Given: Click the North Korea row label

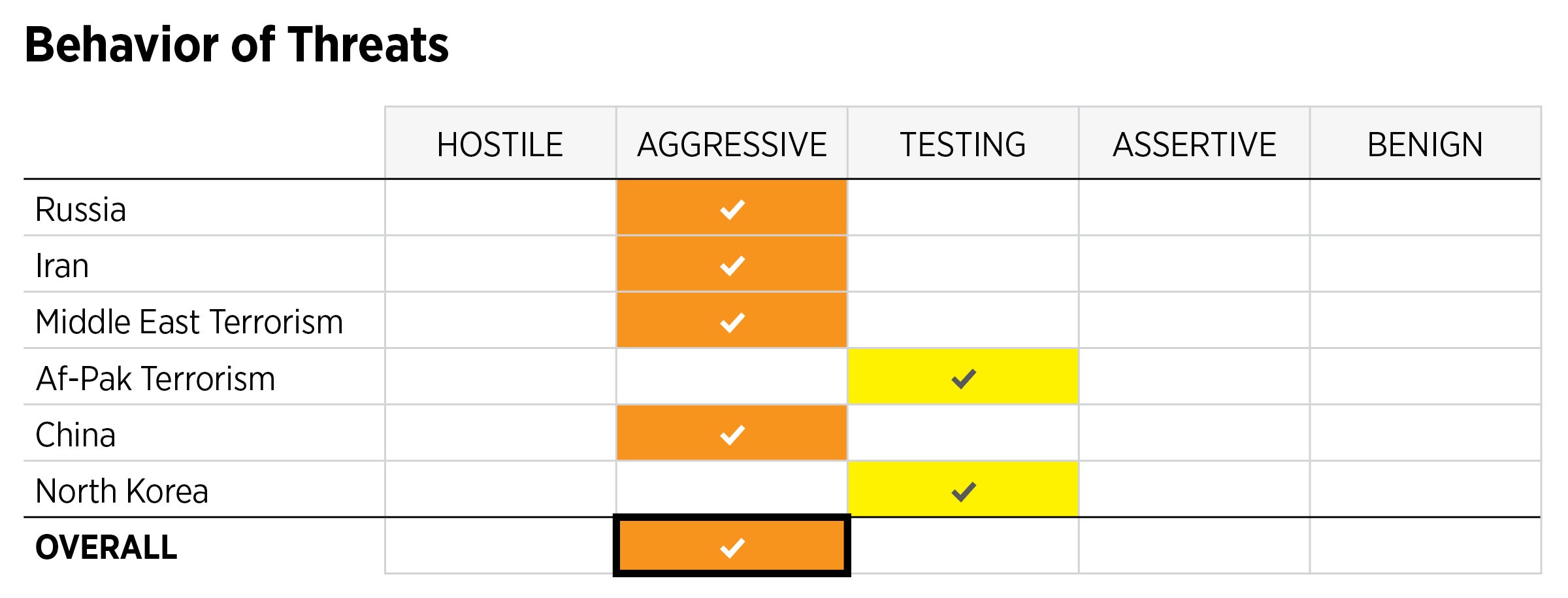Looking at the screenshot, I should 122,491.
